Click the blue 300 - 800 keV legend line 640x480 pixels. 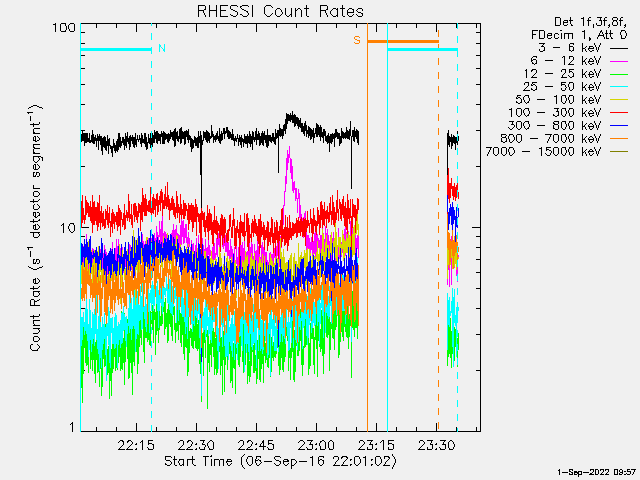click(x=619, y=126)
